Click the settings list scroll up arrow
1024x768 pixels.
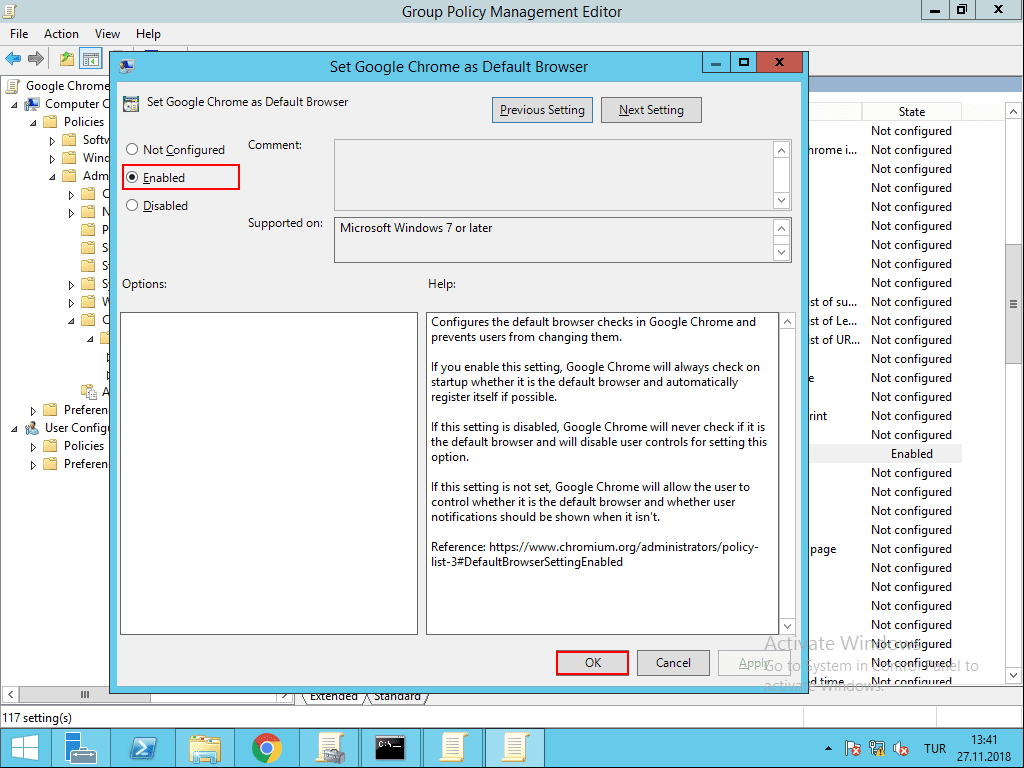(x=1014, y=112)
